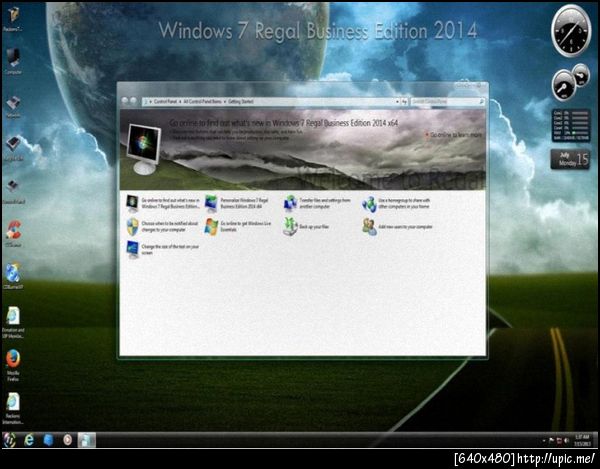Screen dimensions: 600x469
Task: Click the large gauge dial gadget
Action: coord(564,85)
